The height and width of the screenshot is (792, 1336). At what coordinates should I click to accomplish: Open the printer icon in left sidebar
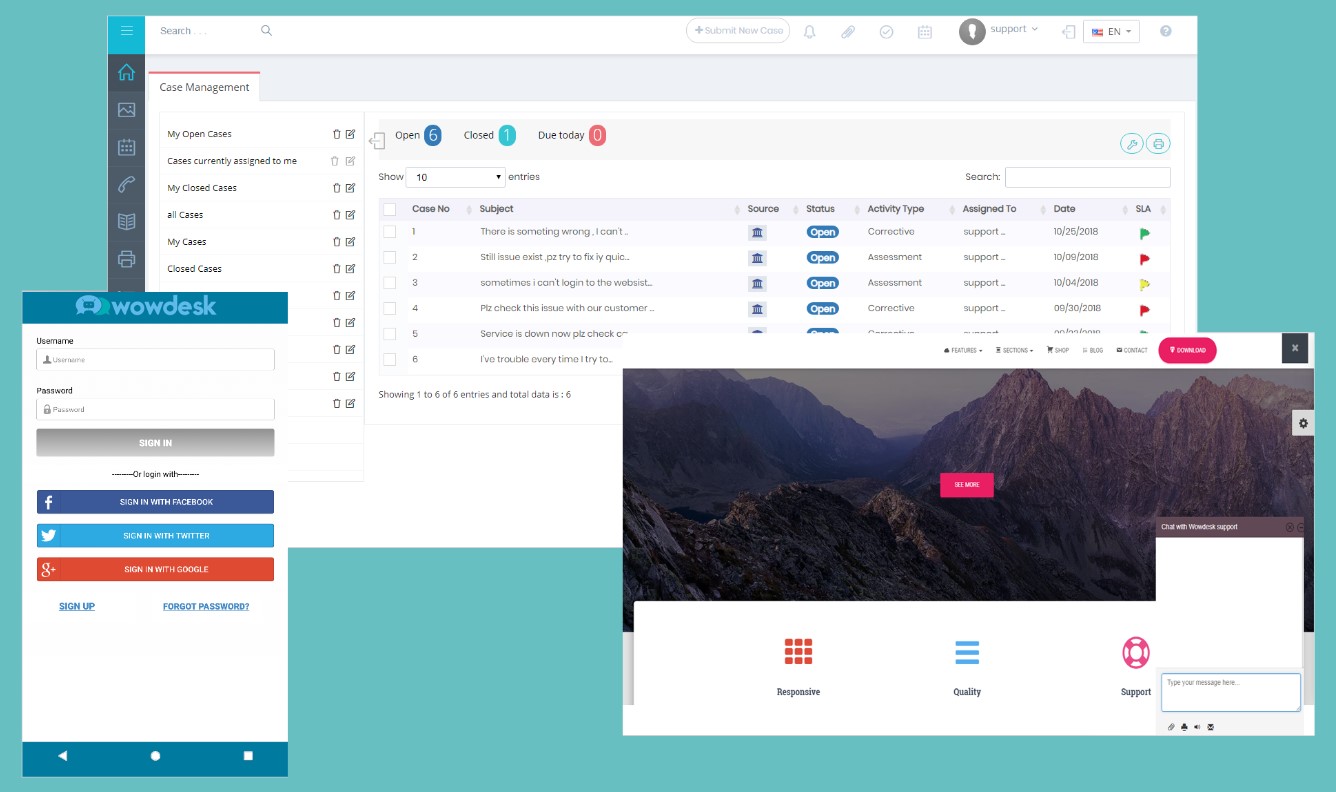point(126,259)
